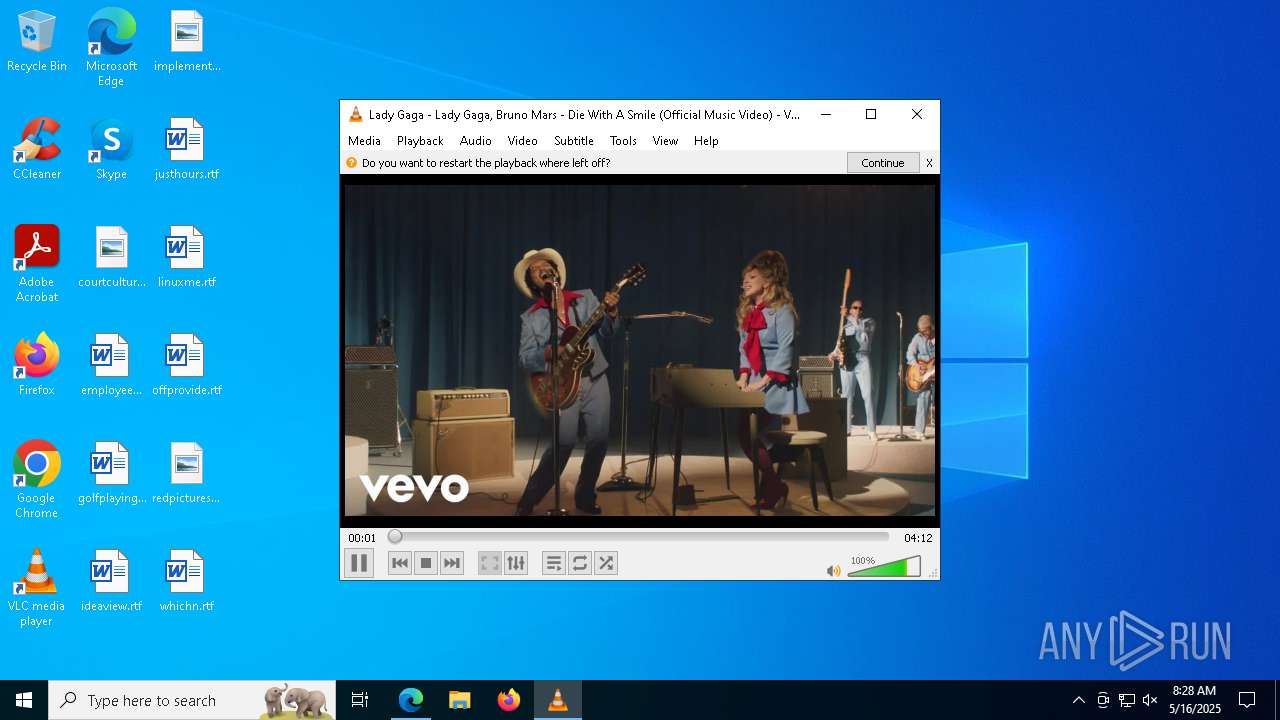Open Task View from taskbar
Screen dimensions: 1280x720
tap(360, 700)
